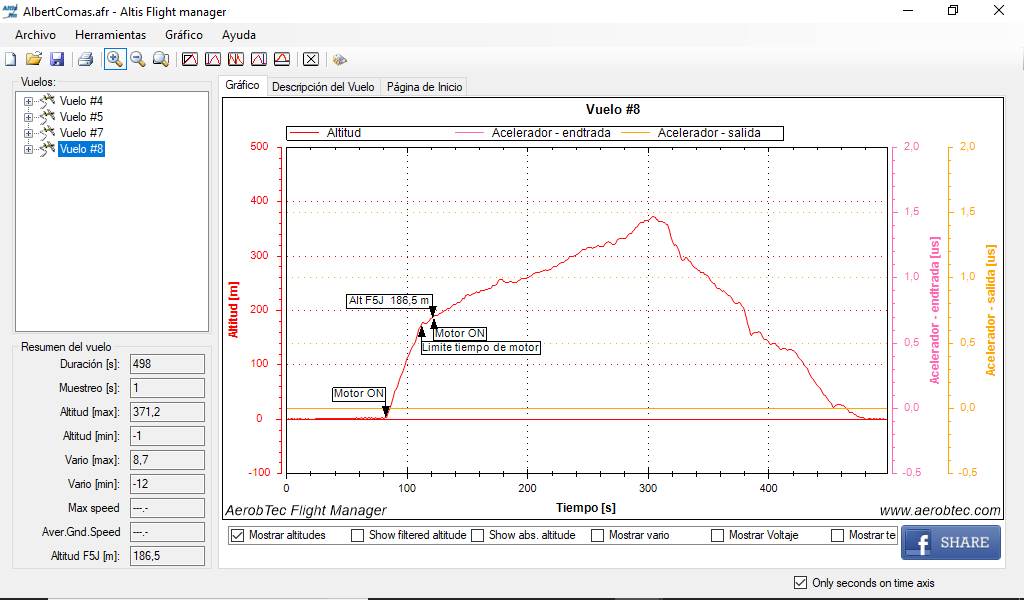The image size is (1024, 600).
Task: Save the file using floppy disk icon
Action: pos(57,60)
